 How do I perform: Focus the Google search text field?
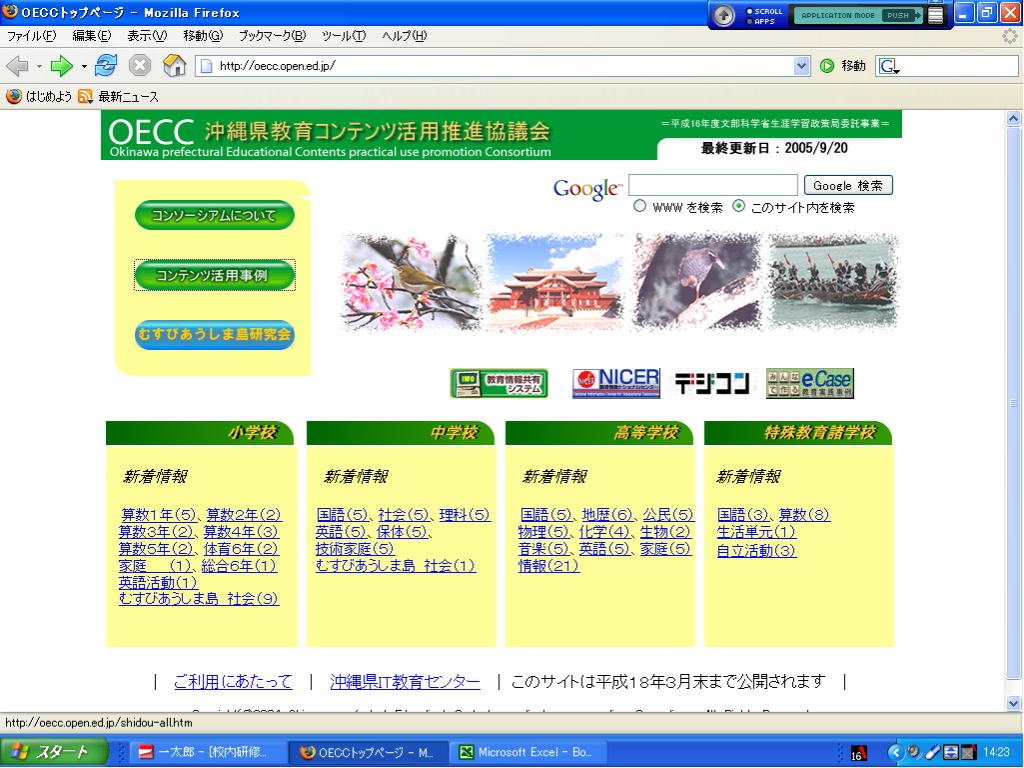point(712,185)
